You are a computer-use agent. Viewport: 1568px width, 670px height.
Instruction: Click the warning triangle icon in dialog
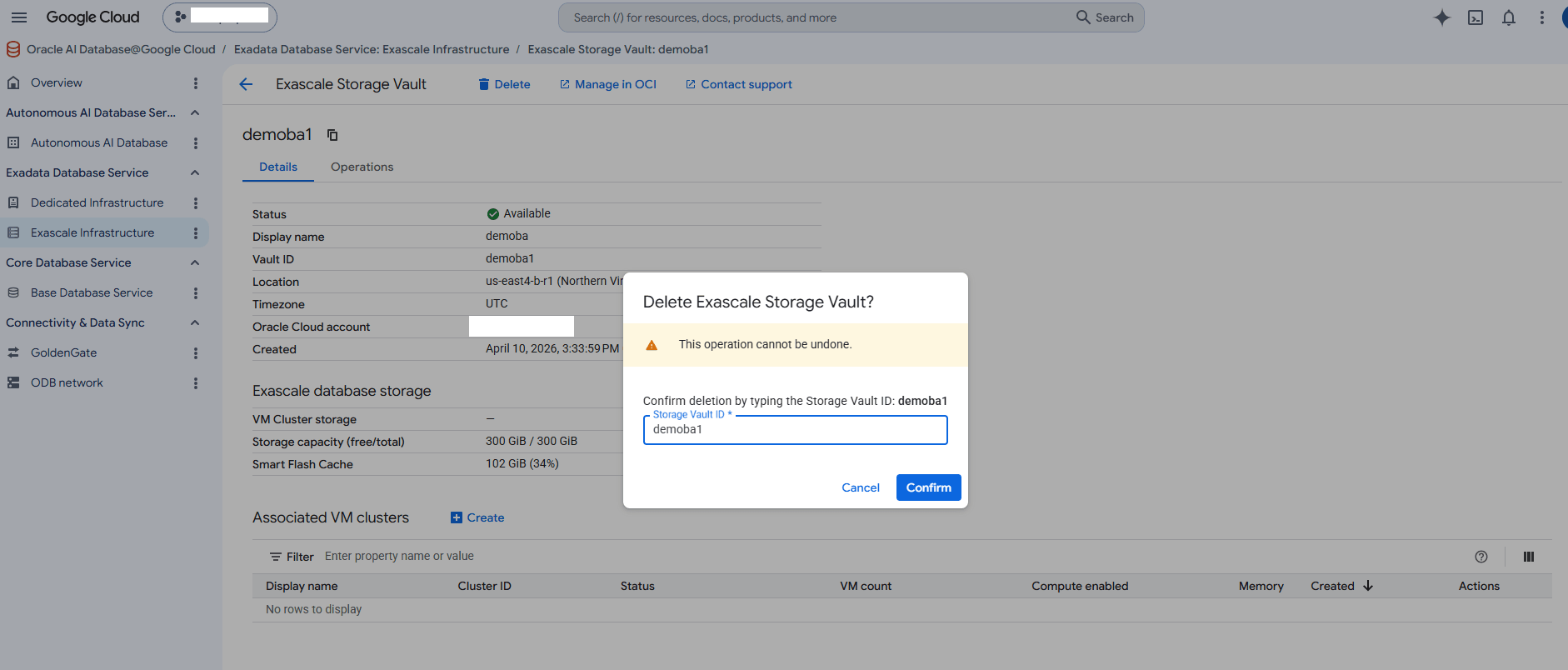(652, 345)
